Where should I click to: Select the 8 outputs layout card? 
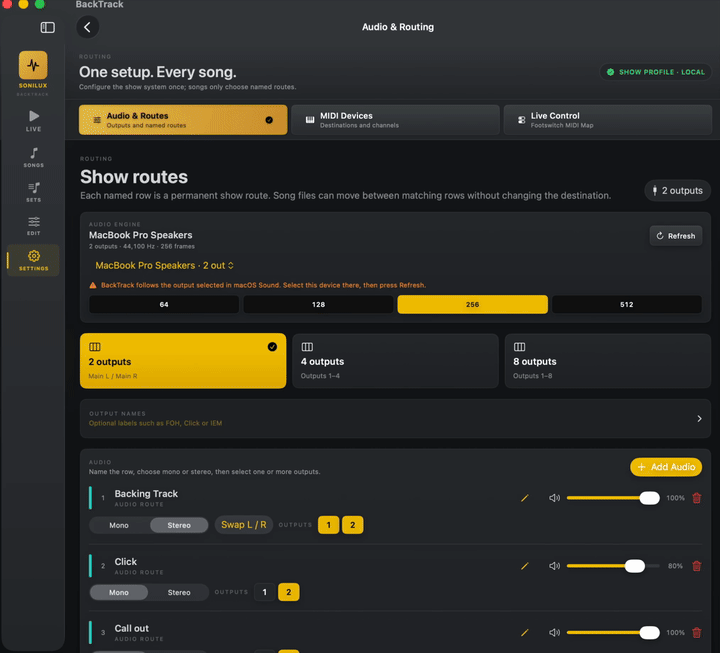pos(608,361)
